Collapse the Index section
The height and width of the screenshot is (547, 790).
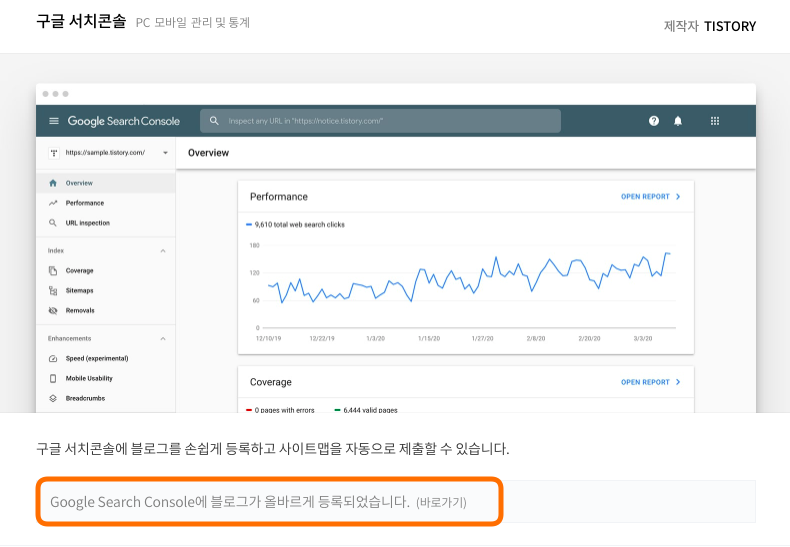point(163,251)
